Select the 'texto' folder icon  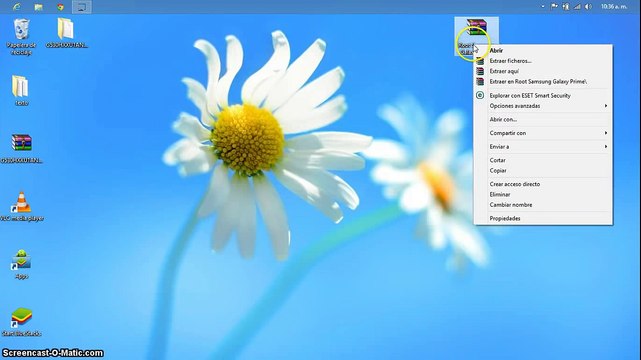tap(21, 90)
